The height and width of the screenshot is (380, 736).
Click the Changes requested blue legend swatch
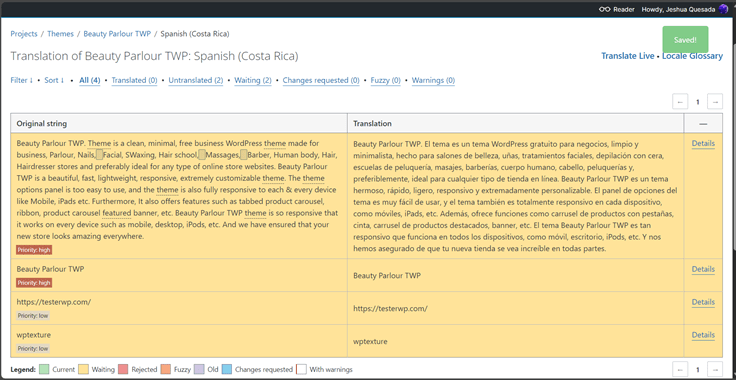pyautogui.click(x=226, y=369)
